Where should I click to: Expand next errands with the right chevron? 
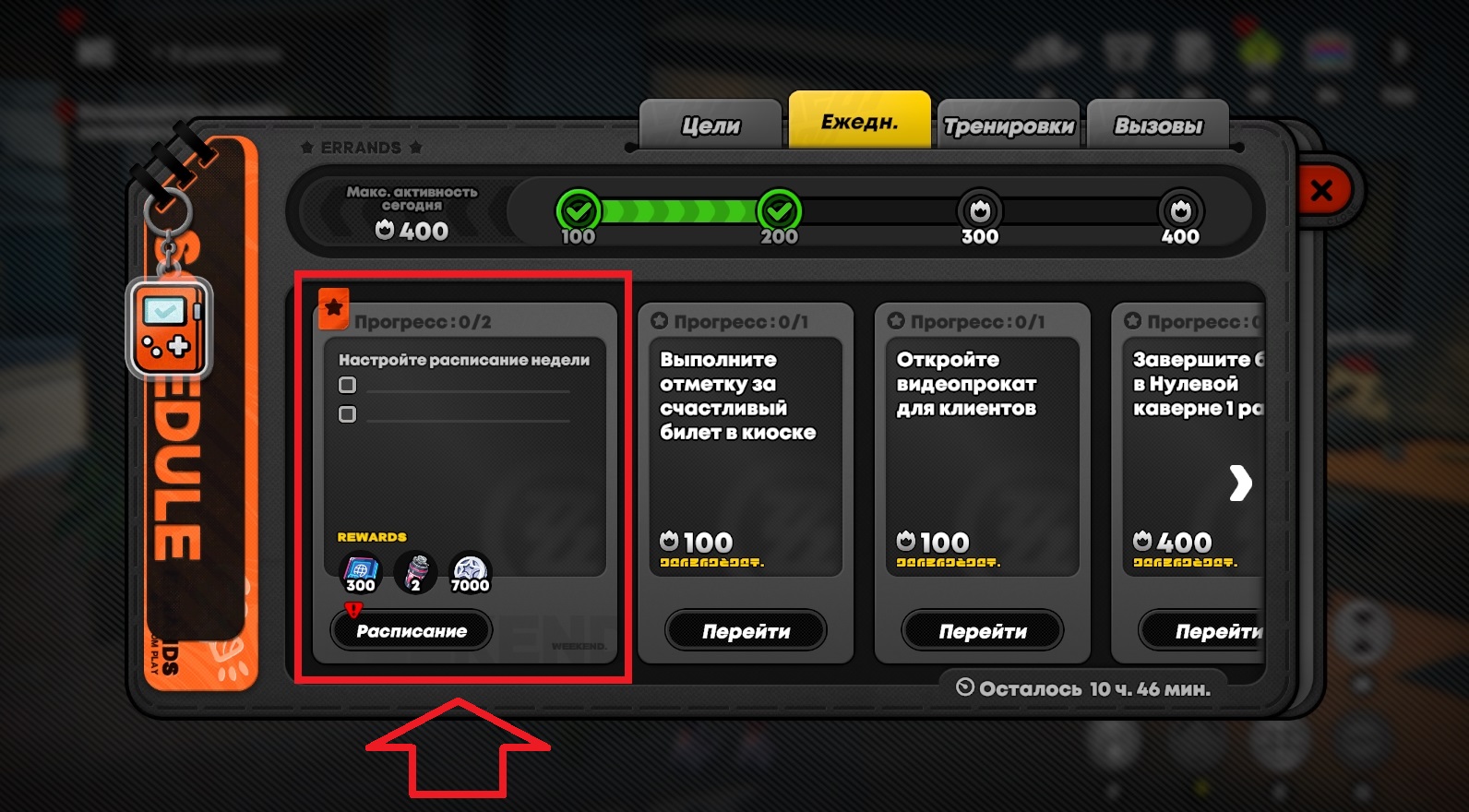[1240, 483]
